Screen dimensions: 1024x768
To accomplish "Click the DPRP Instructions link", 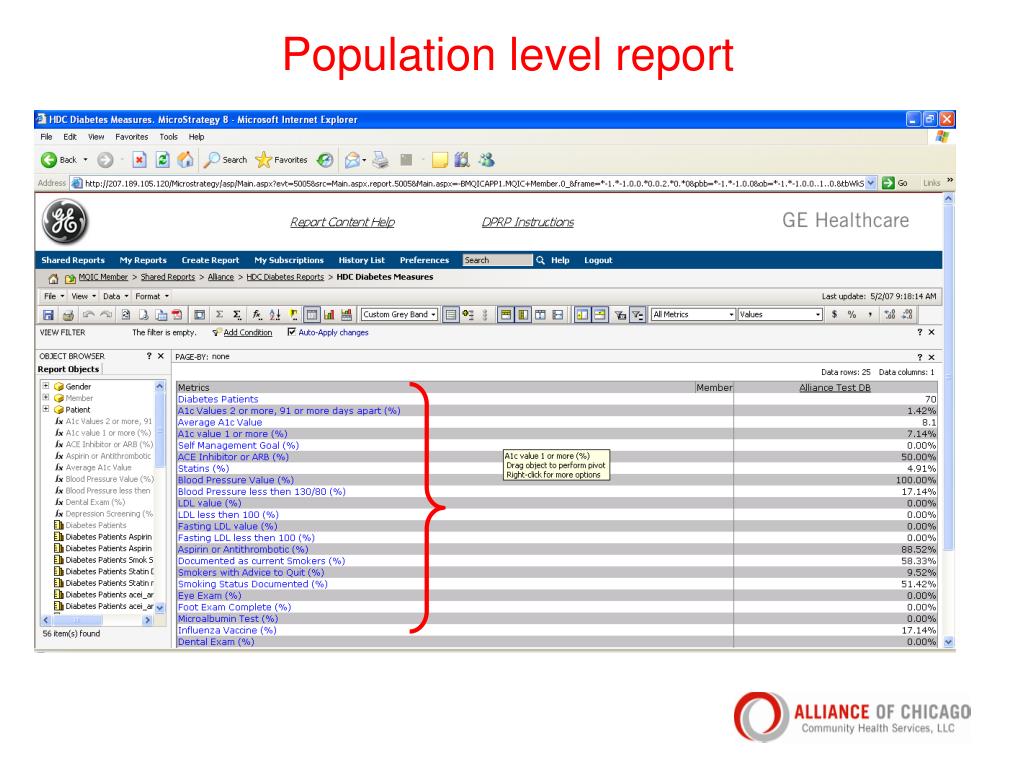I will [528, 222].
